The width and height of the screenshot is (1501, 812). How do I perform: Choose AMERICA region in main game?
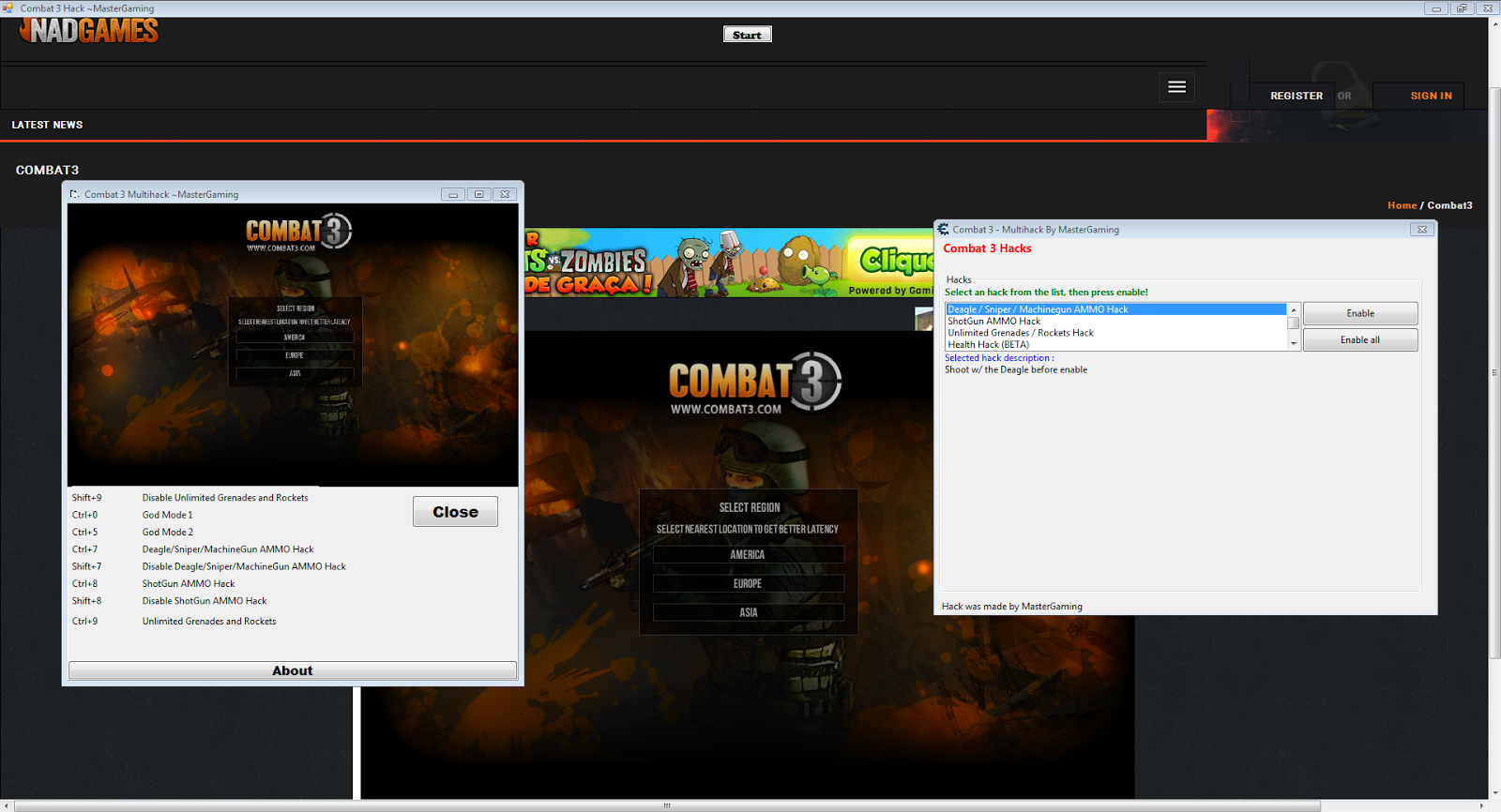pos(748,554)
